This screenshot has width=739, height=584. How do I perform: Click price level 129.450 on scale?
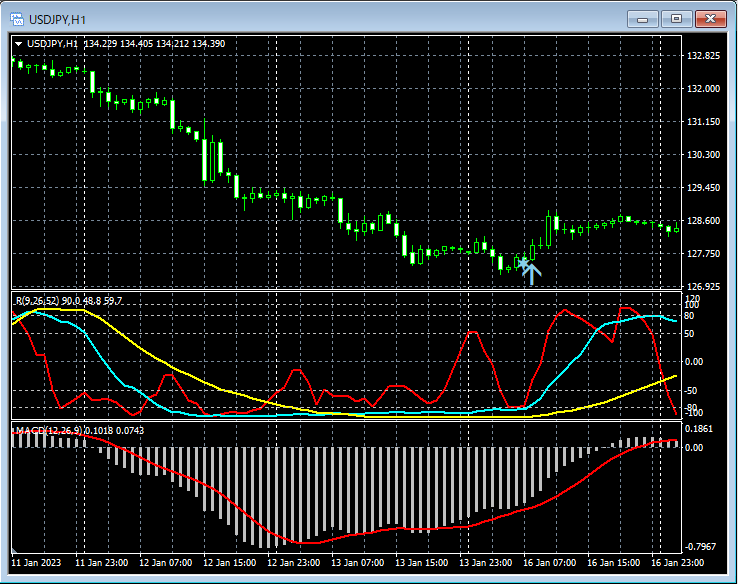704,188
